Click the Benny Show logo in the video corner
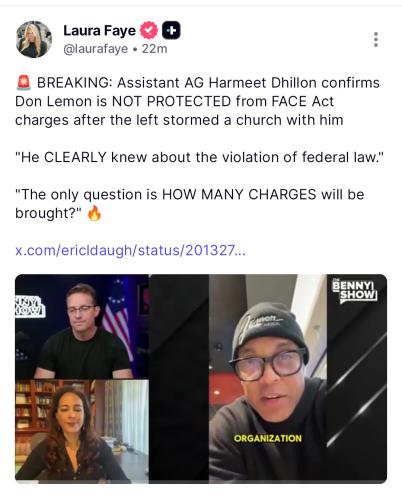Image resolution: width=402 pixels, height=500 pixels. click(x=355, y=291)
